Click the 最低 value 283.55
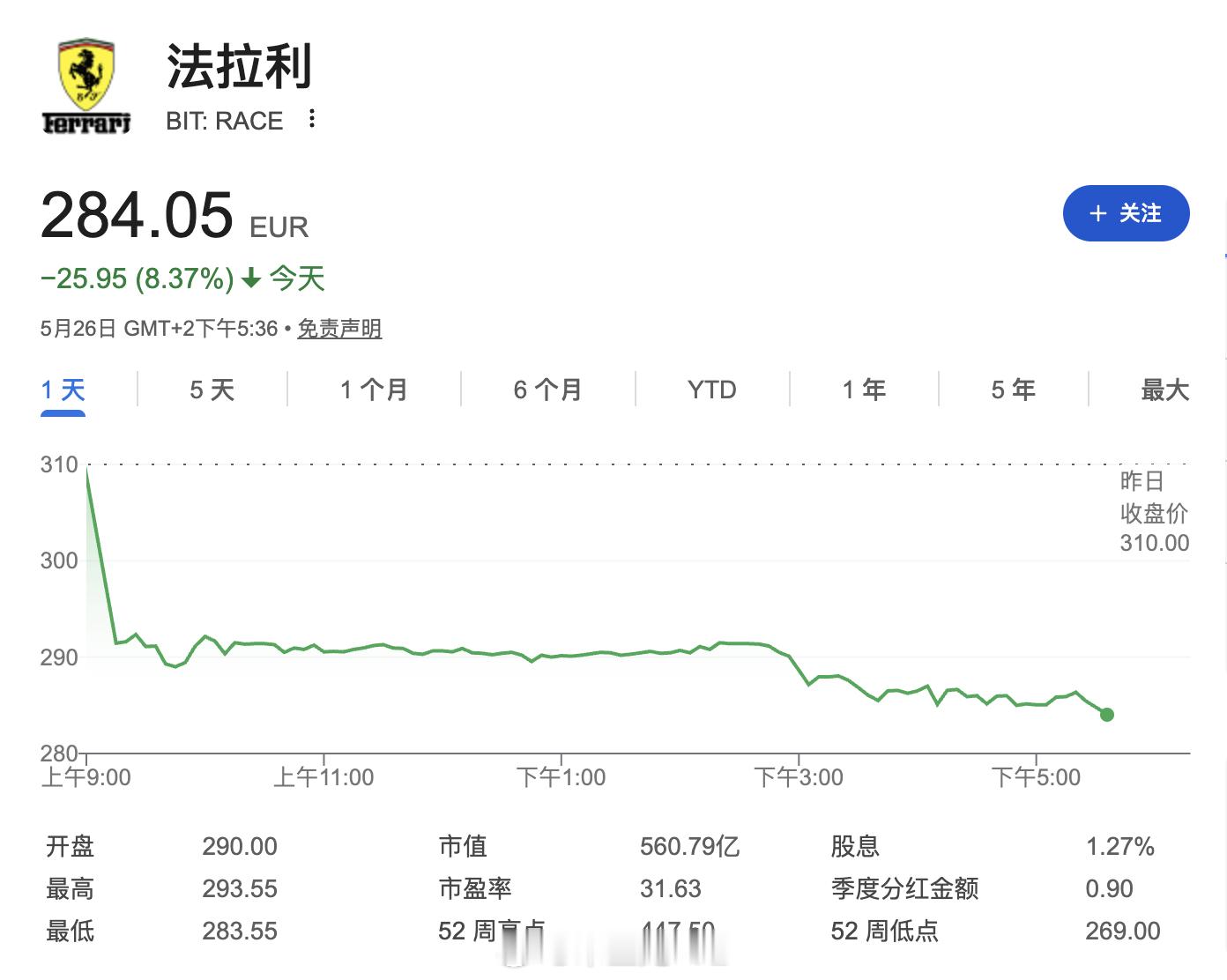1227x980 pixels. [x=240, y=932]
